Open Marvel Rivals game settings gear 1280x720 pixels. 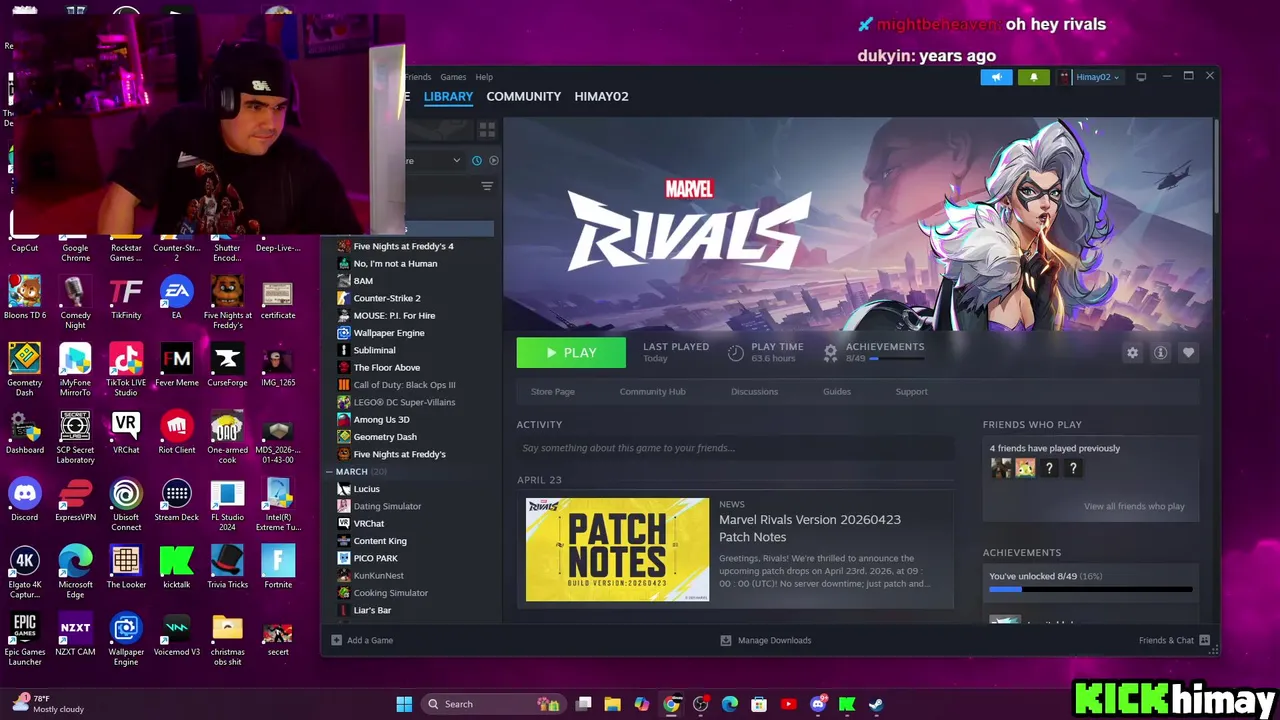point(1132,353)
